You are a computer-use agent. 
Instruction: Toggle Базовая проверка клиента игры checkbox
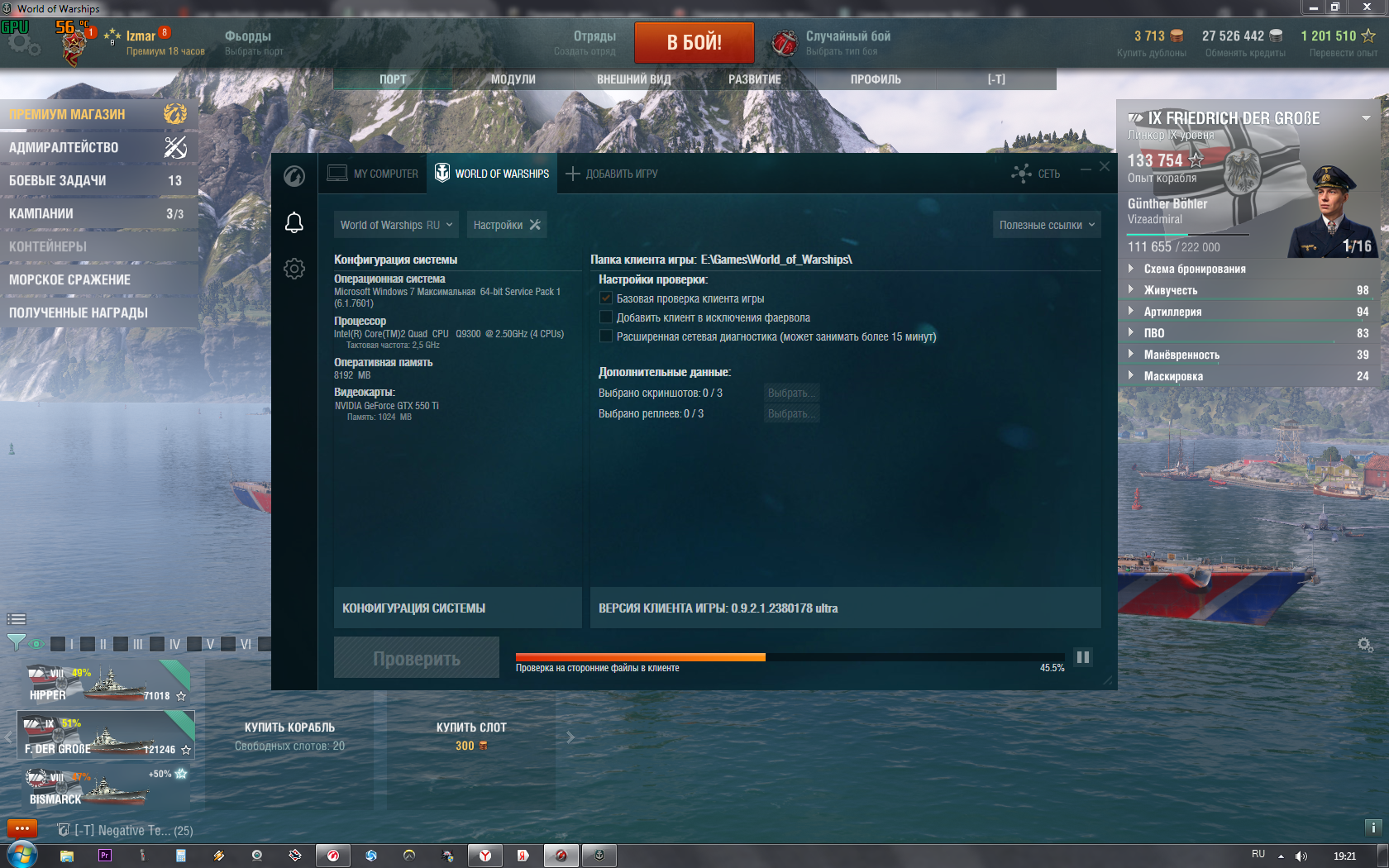(x=606, y=298)
